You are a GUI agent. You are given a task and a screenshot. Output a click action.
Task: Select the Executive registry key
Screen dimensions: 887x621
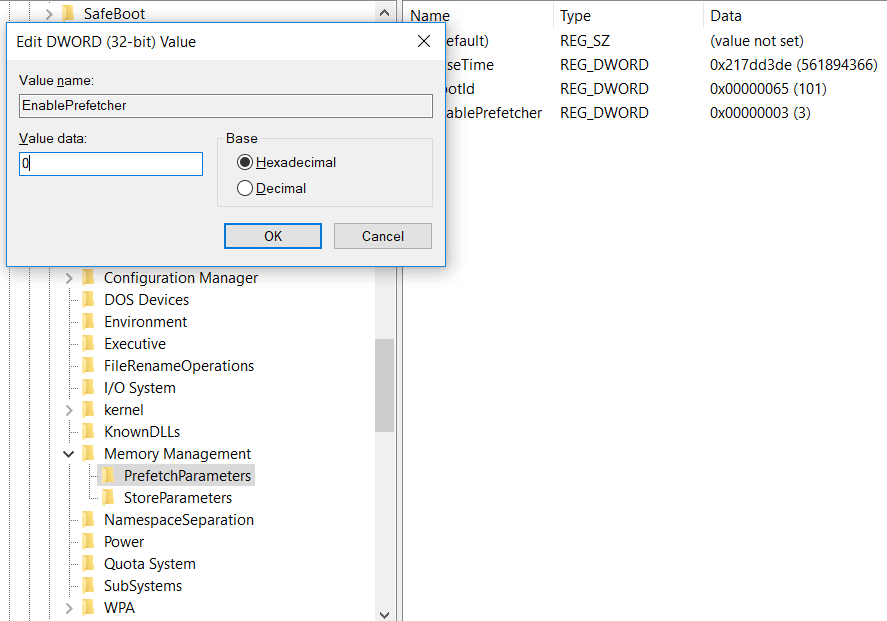(x=135, y=344)
